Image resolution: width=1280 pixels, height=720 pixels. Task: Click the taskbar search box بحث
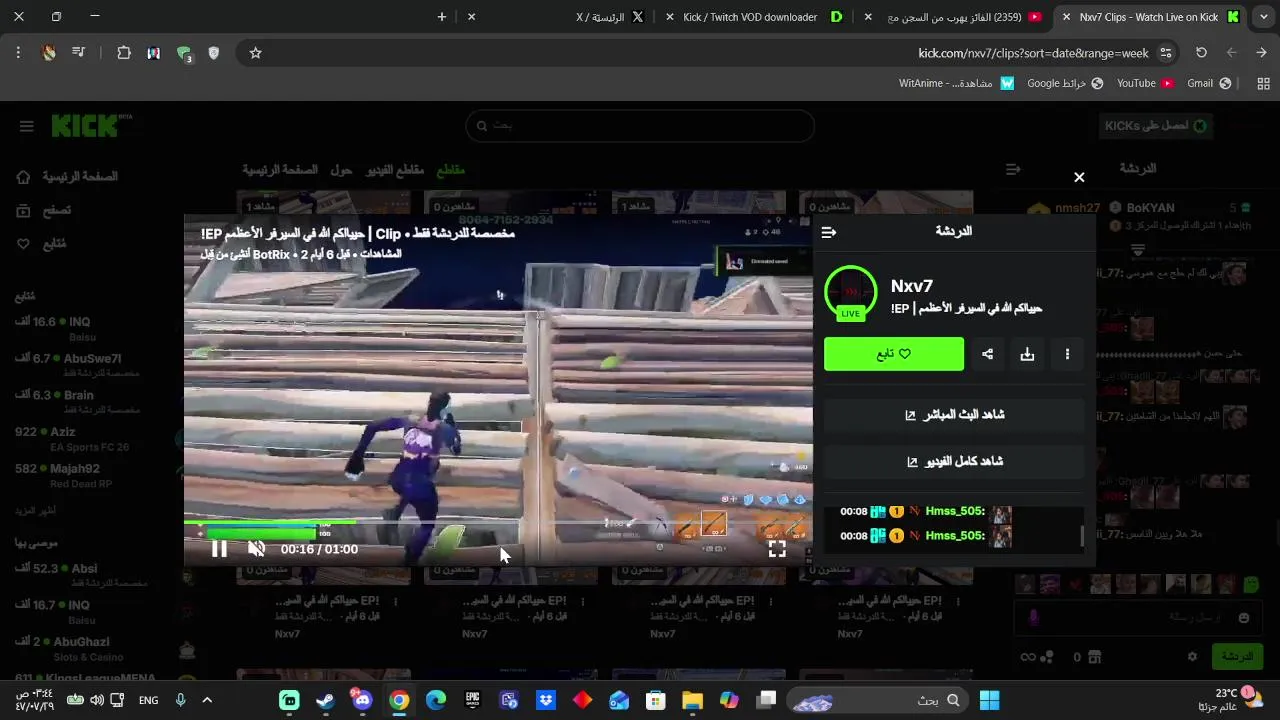(877, 700)
